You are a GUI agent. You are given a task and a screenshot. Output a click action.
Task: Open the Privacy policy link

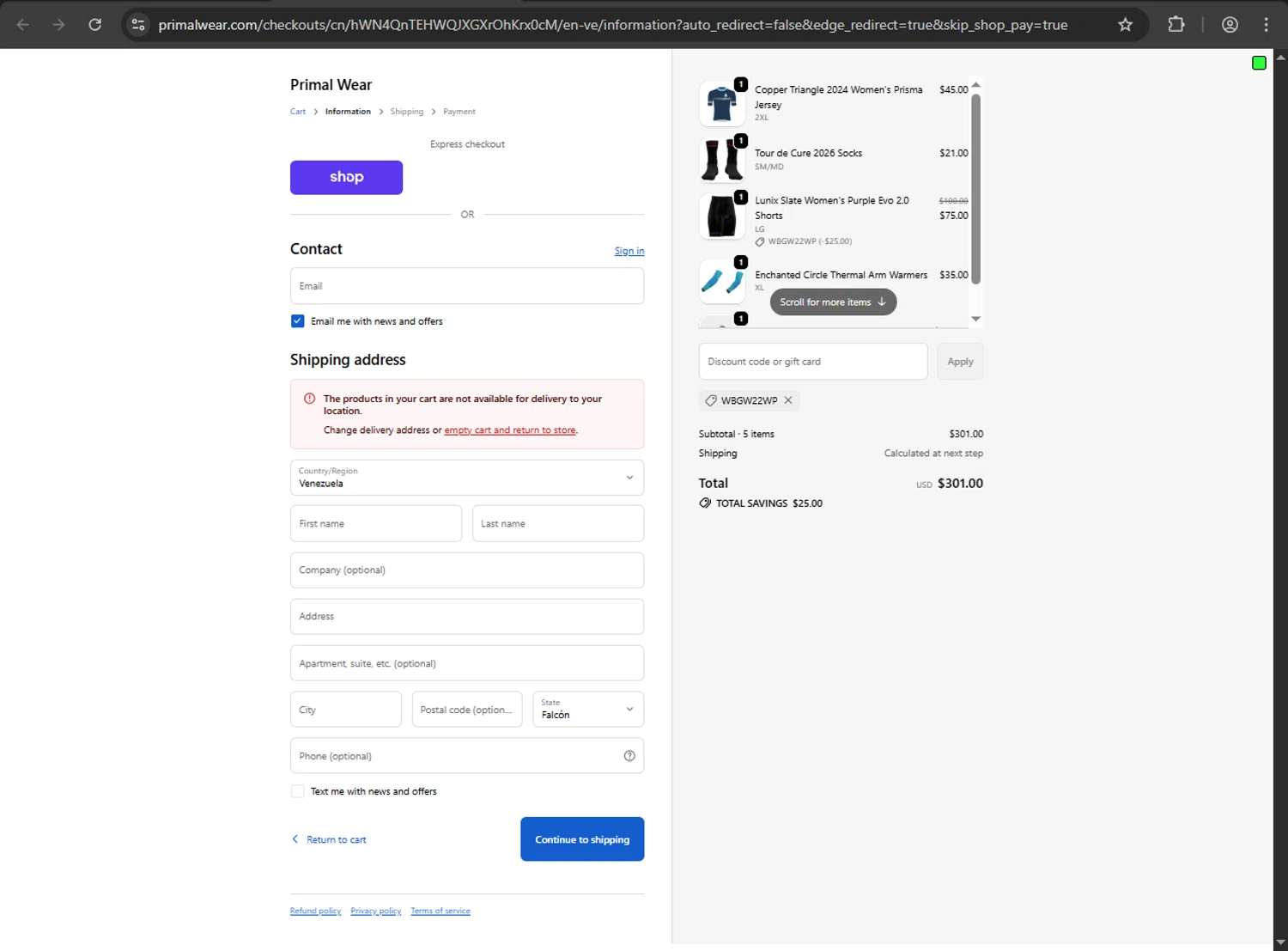[x=376, y=911]
